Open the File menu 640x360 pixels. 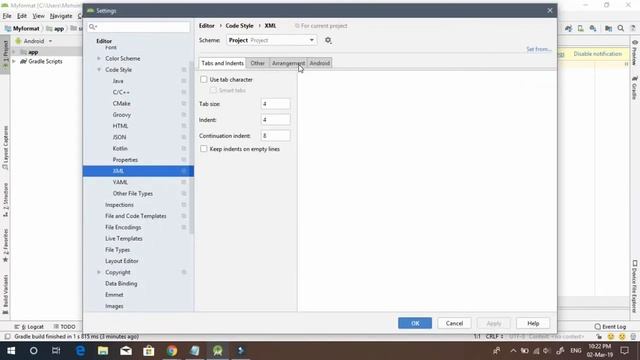[x=7, y=16]
